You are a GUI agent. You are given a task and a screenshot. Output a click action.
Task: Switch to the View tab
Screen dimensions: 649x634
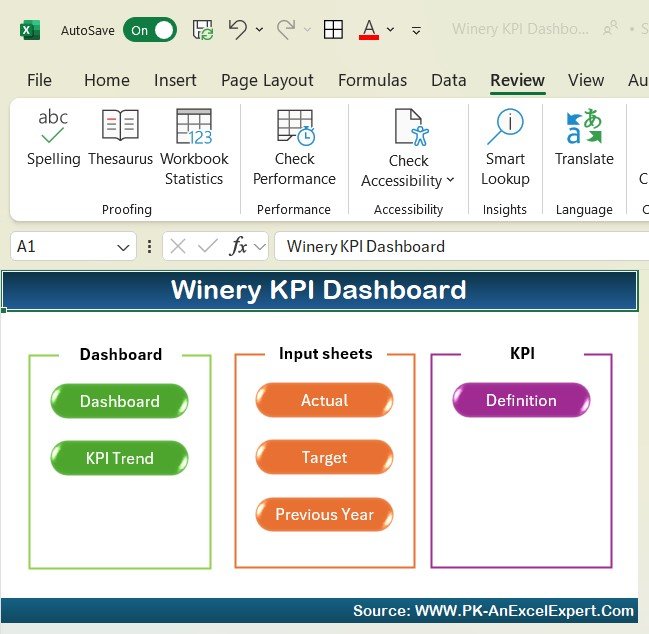(x=586, y=80)
